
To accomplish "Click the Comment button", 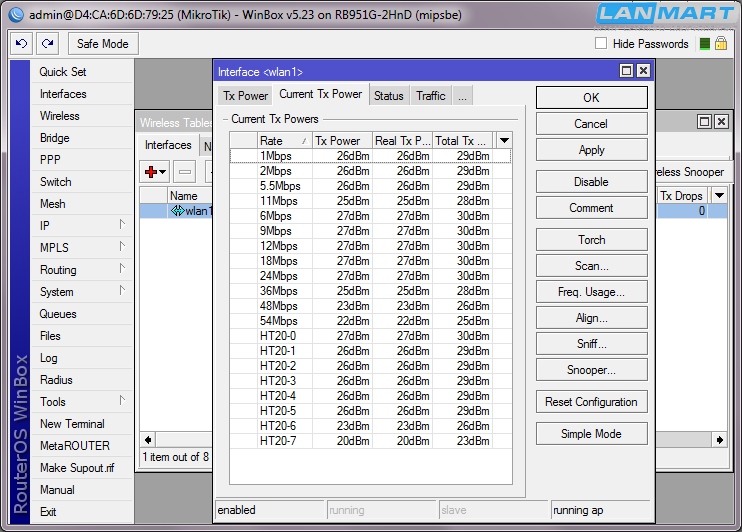I will coord(592,208).
